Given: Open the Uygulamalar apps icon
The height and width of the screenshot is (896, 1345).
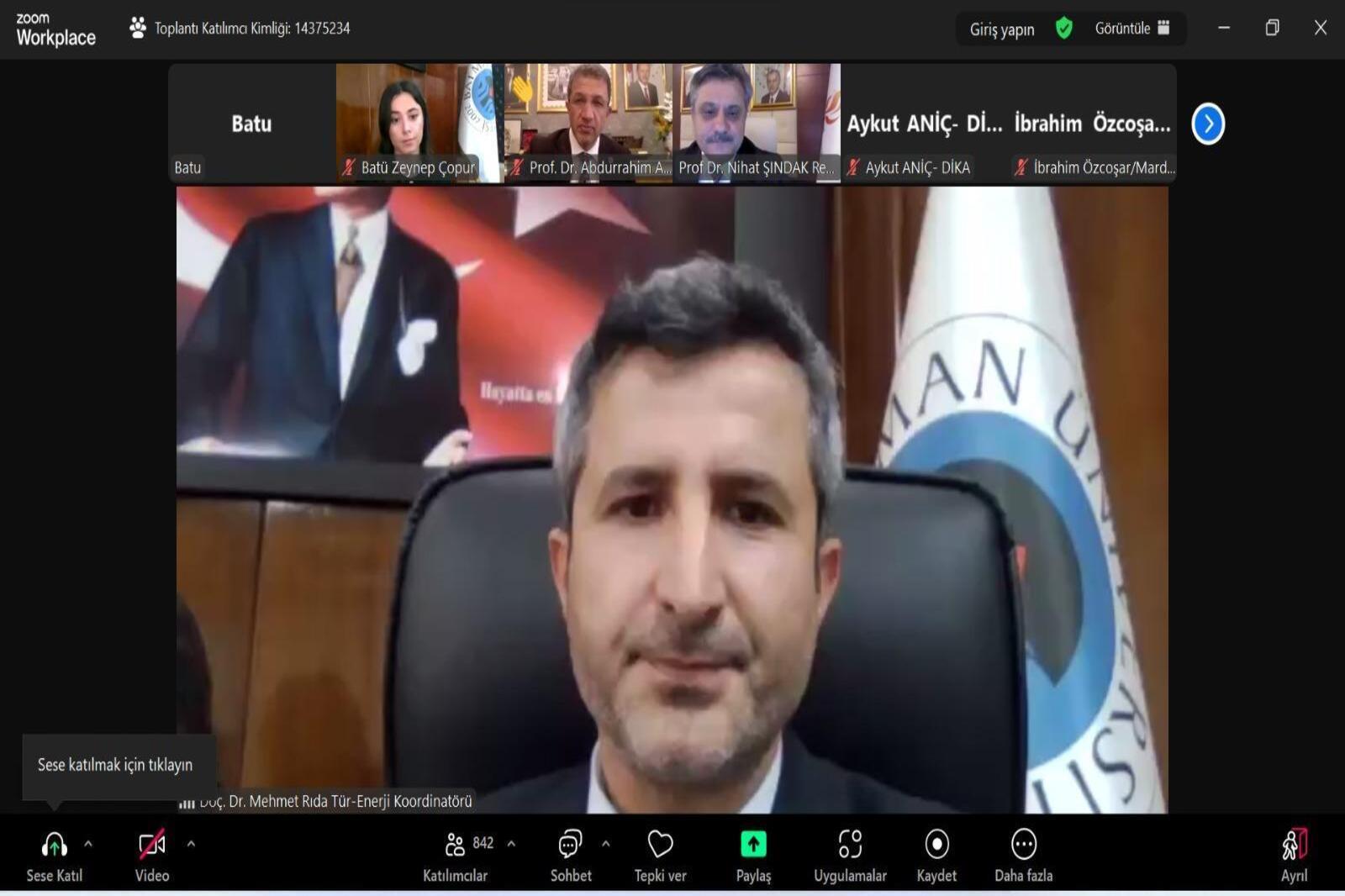Looking at the screenshot, I should click(850, 845).
